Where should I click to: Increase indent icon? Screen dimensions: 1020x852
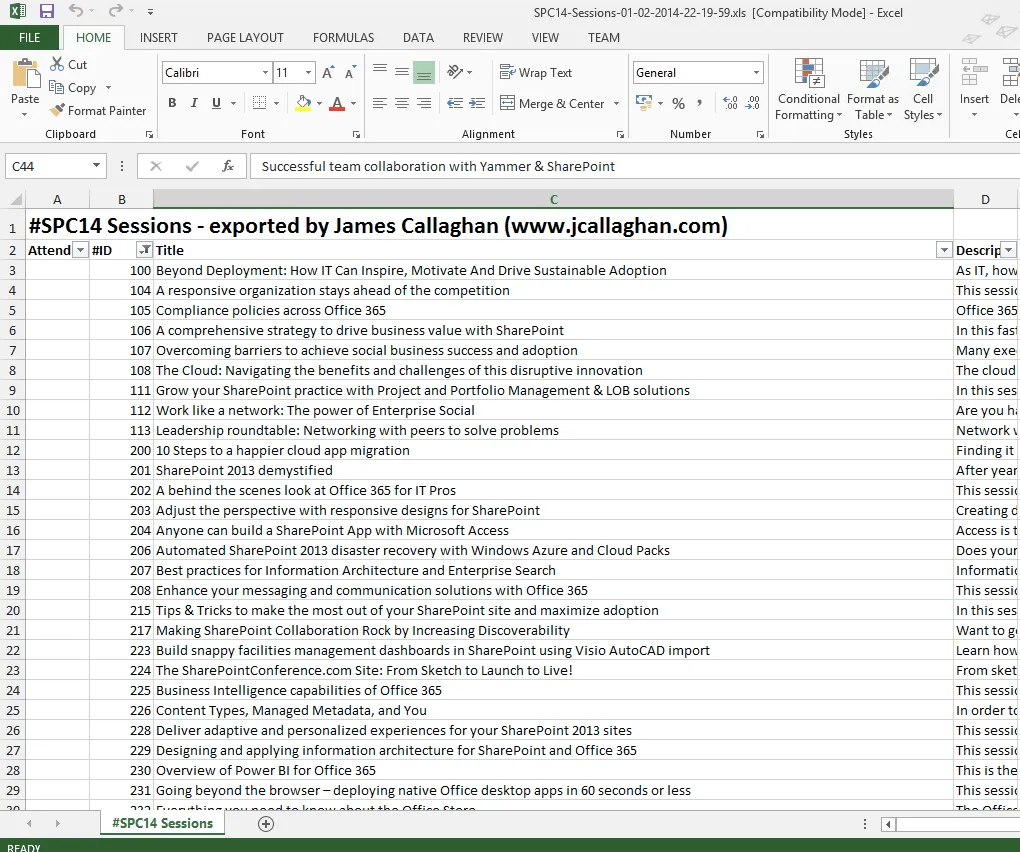477,103
